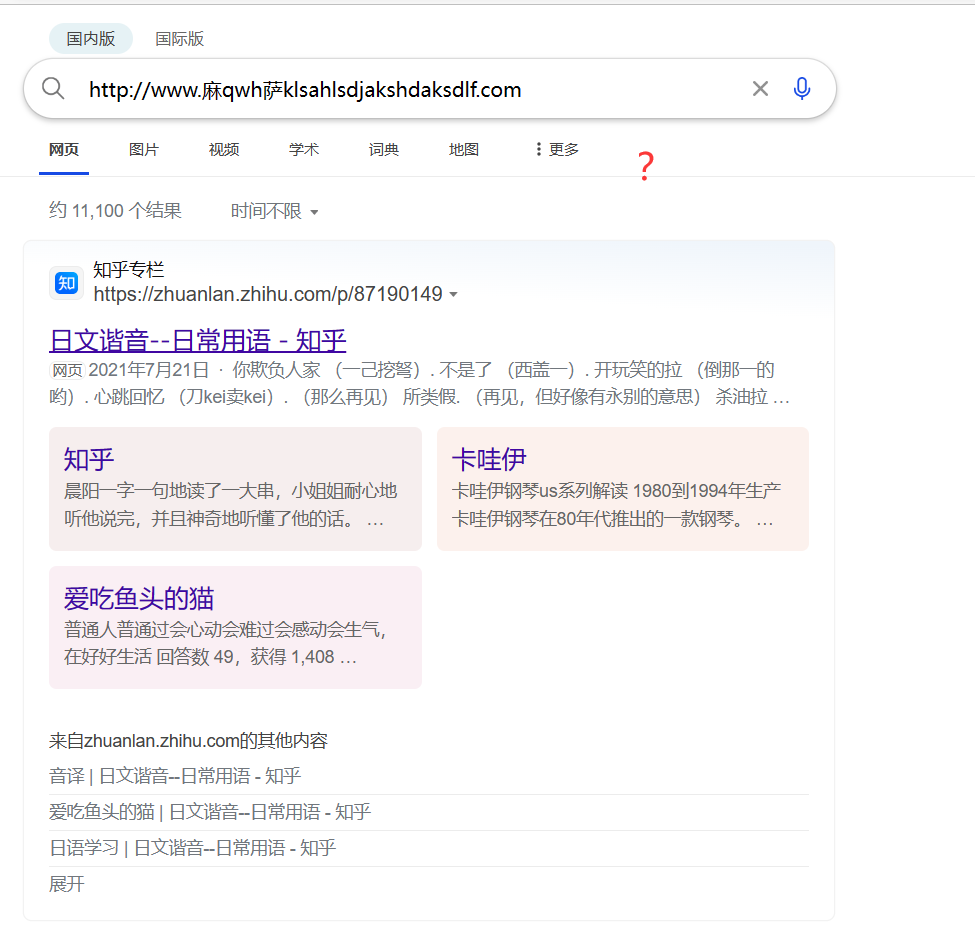This screenshot has height=934, width=975.
Task: Click the 约 11,100 个结果 count text
Action: [x=115, y=211]
